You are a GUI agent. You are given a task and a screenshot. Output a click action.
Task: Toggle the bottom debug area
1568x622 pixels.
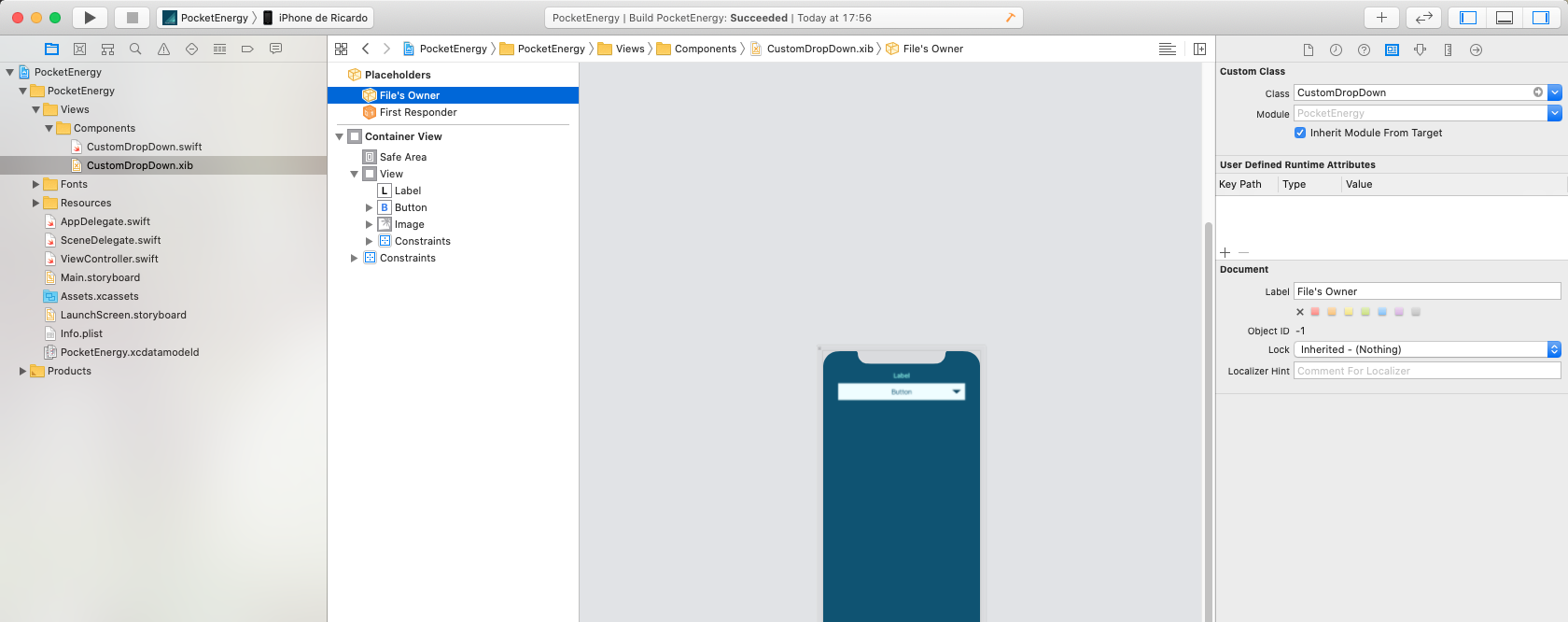click(1505, 18)
